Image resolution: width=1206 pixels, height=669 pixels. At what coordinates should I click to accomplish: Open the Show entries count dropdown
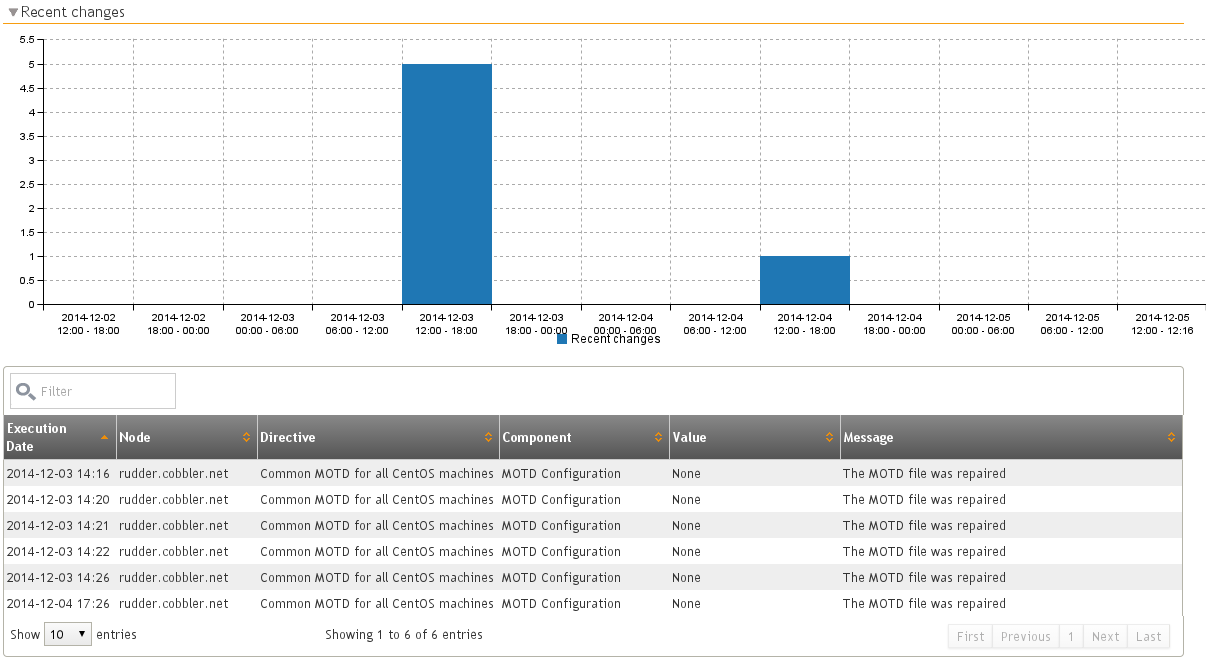68,635
